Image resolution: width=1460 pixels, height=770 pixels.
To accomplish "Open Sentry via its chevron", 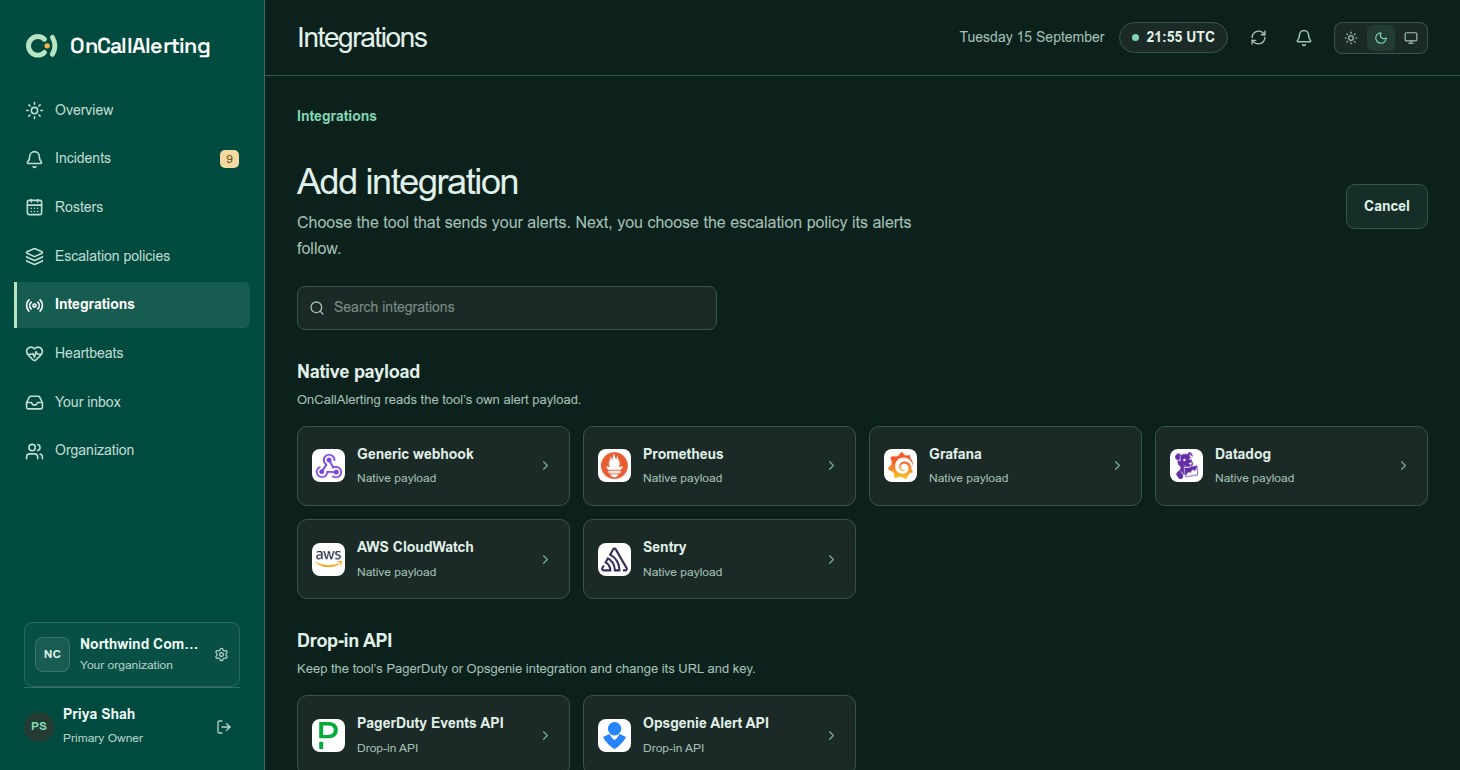I will tap(831, 559).
